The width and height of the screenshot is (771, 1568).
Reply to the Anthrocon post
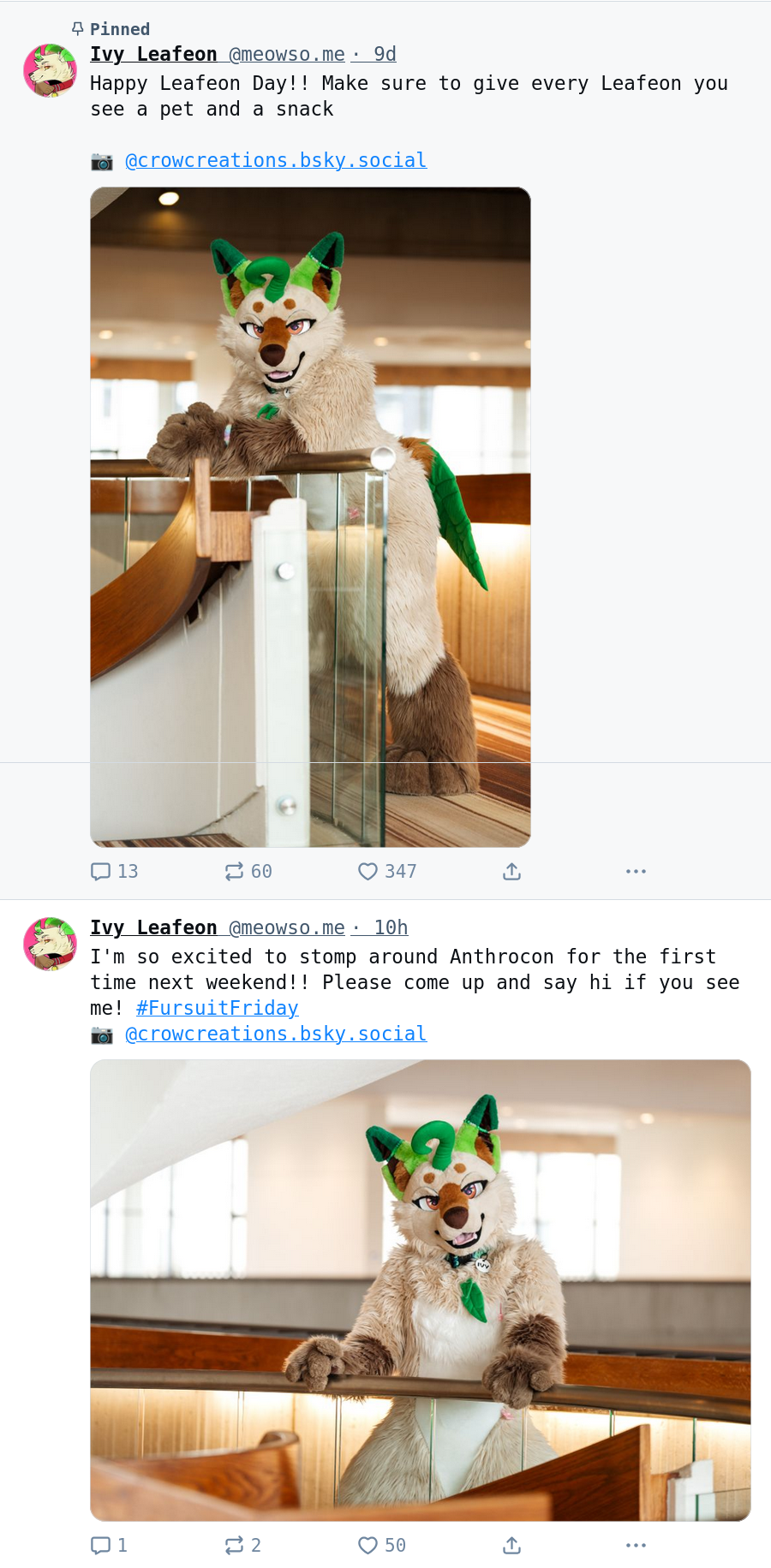point(109,1545)
